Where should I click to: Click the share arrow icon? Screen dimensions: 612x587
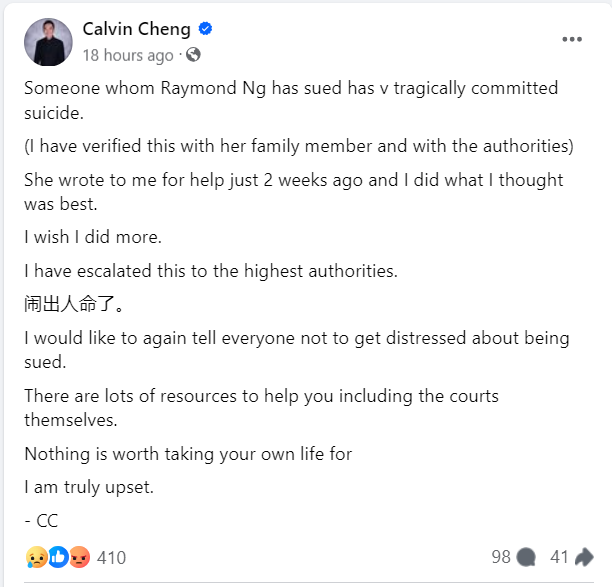(584, 557)
